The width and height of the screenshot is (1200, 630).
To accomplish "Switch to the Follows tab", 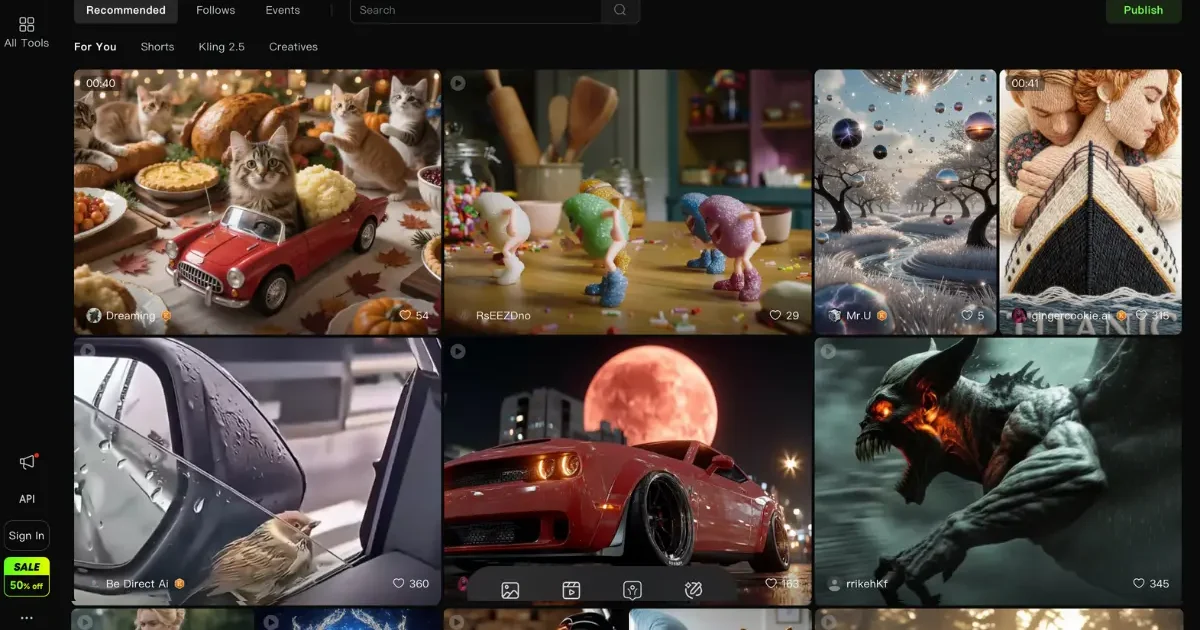I will [x=215, y=10].
